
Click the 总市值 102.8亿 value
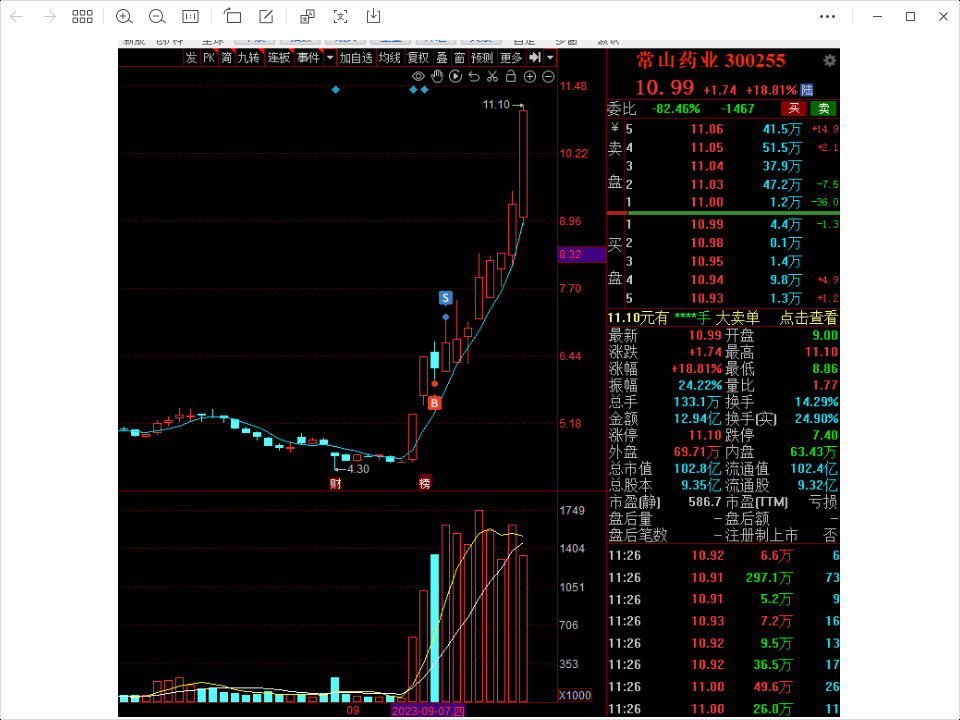697,468
